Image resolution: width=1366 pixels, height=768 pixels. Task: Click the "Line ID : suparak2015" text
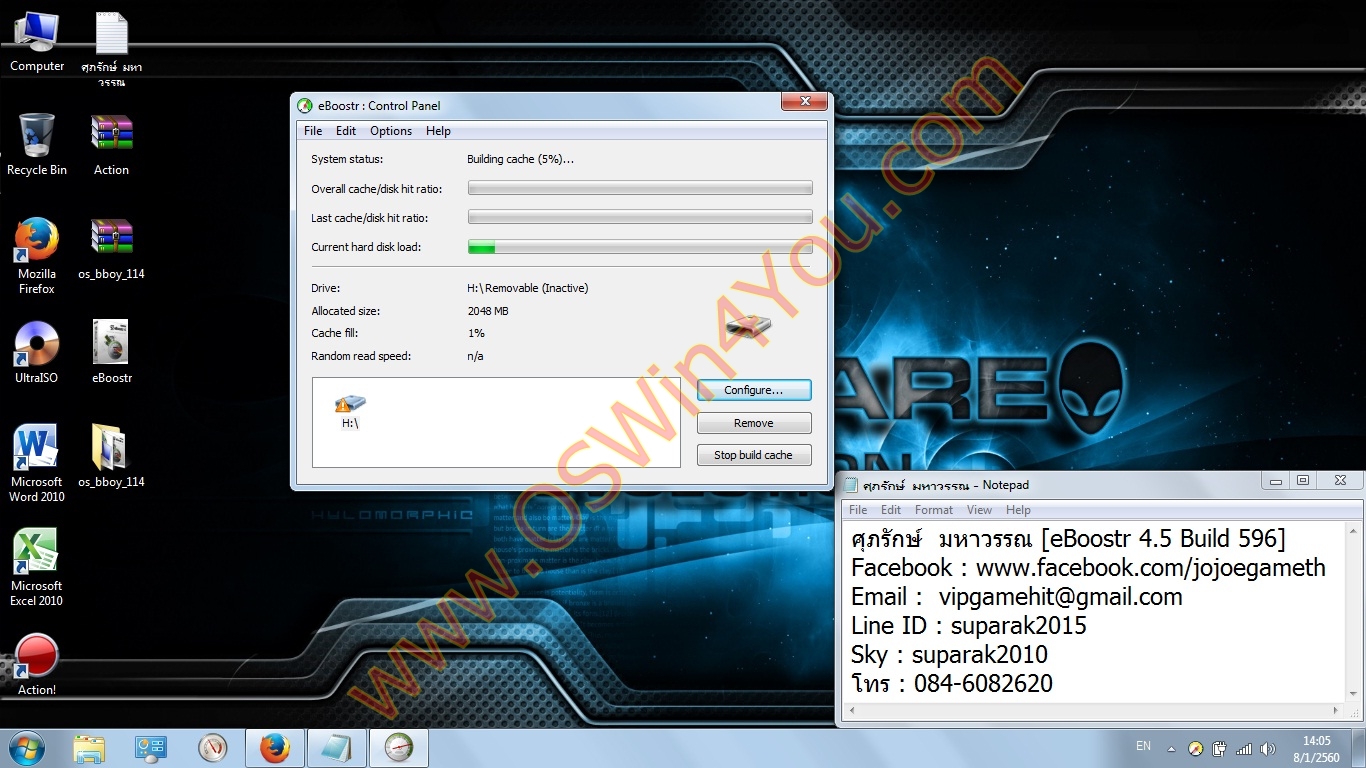[968, 626]
